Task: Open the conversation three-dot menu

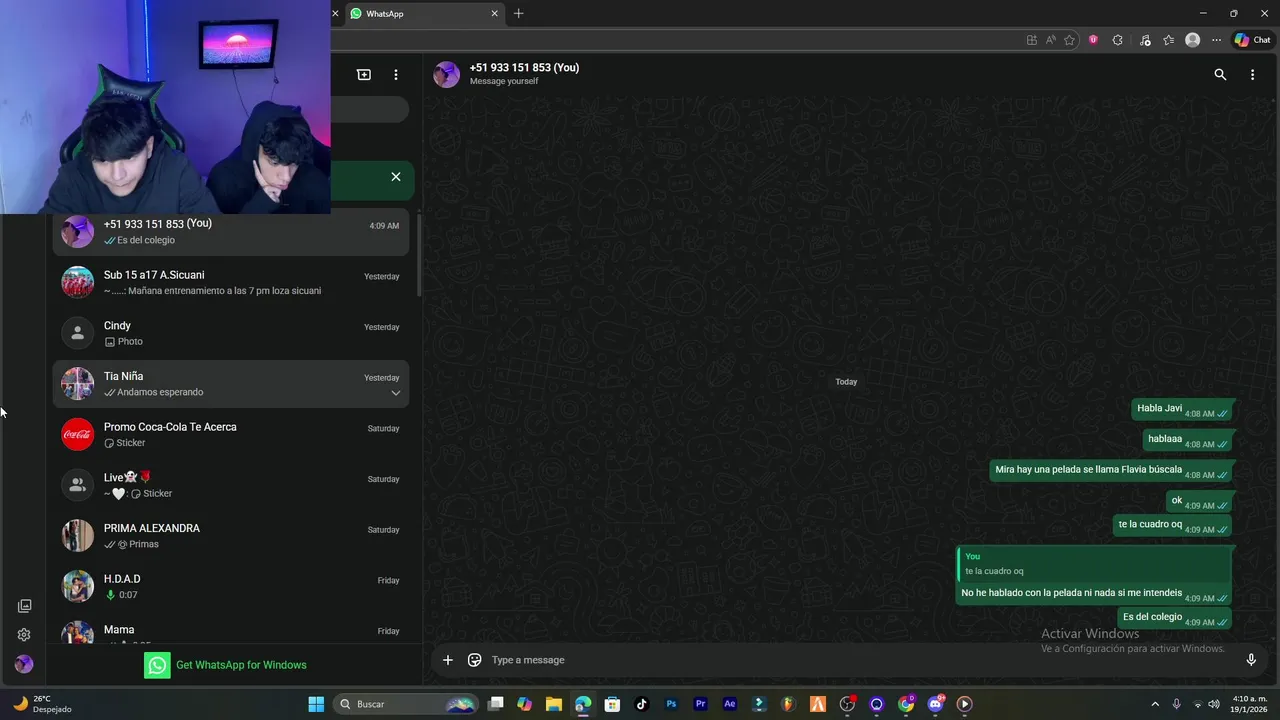Action: click(x=1252, y=75)
